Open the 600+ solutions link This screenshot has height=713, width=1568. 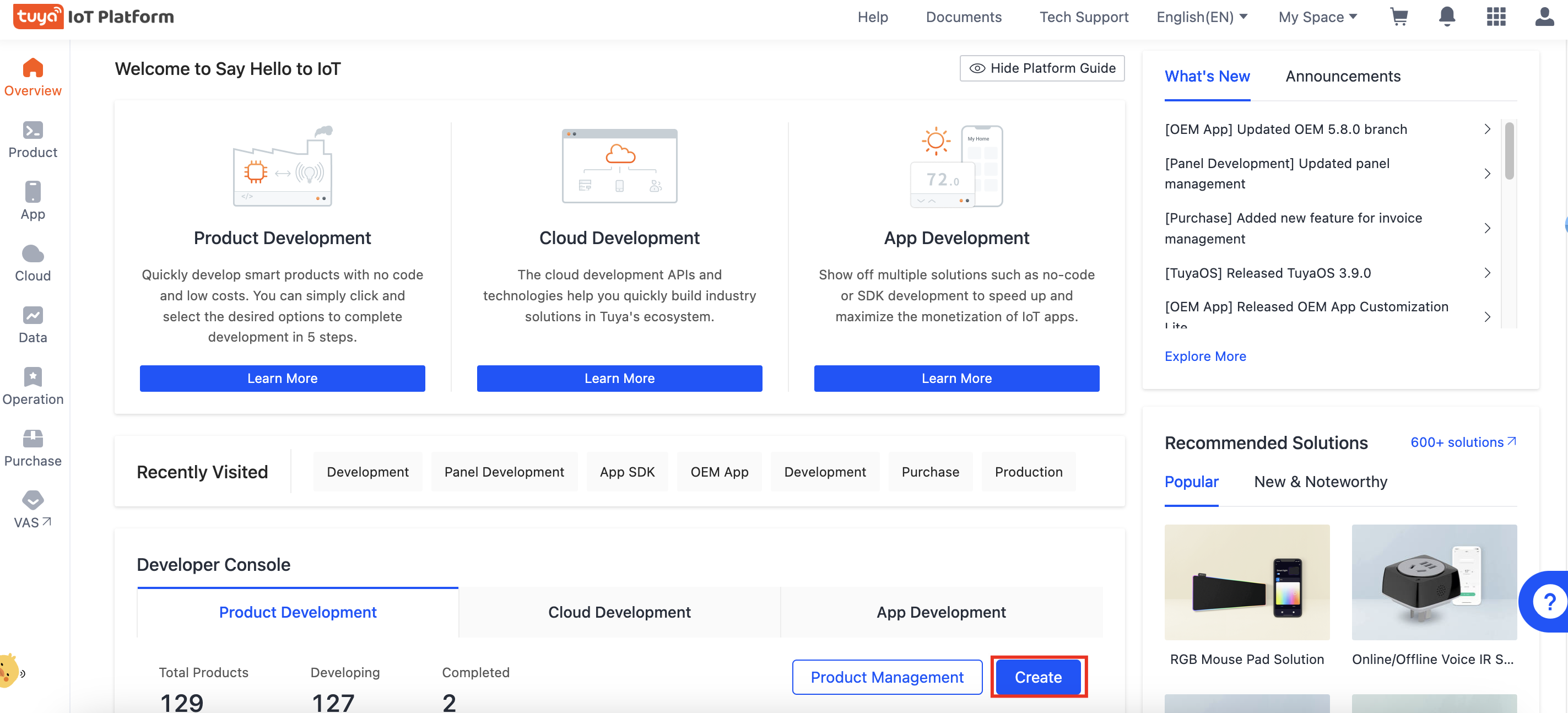[1463, 442]
